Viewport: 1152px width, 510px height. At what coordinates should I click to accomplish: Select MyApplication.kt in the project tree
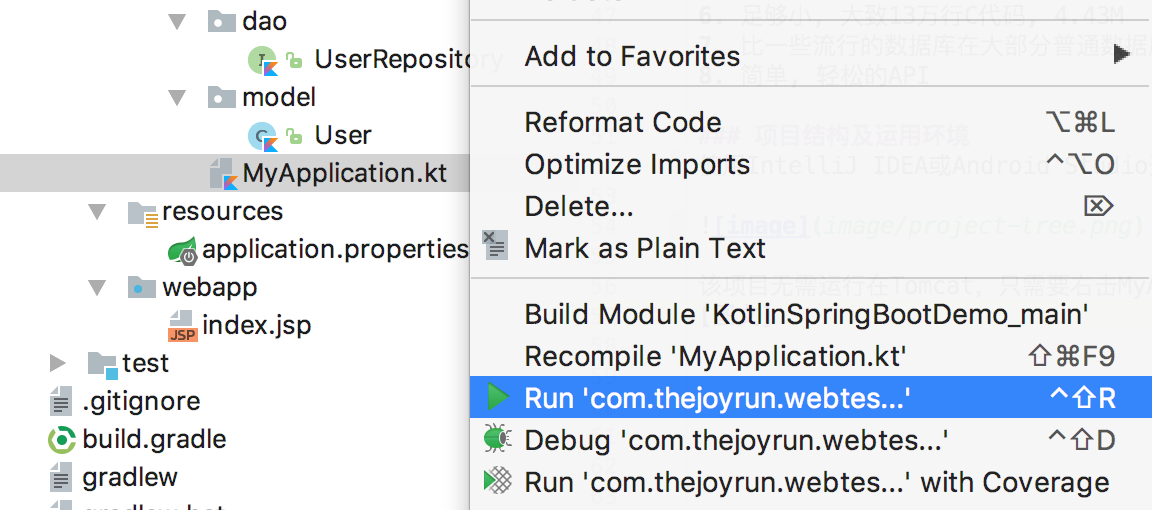(344, 173)
